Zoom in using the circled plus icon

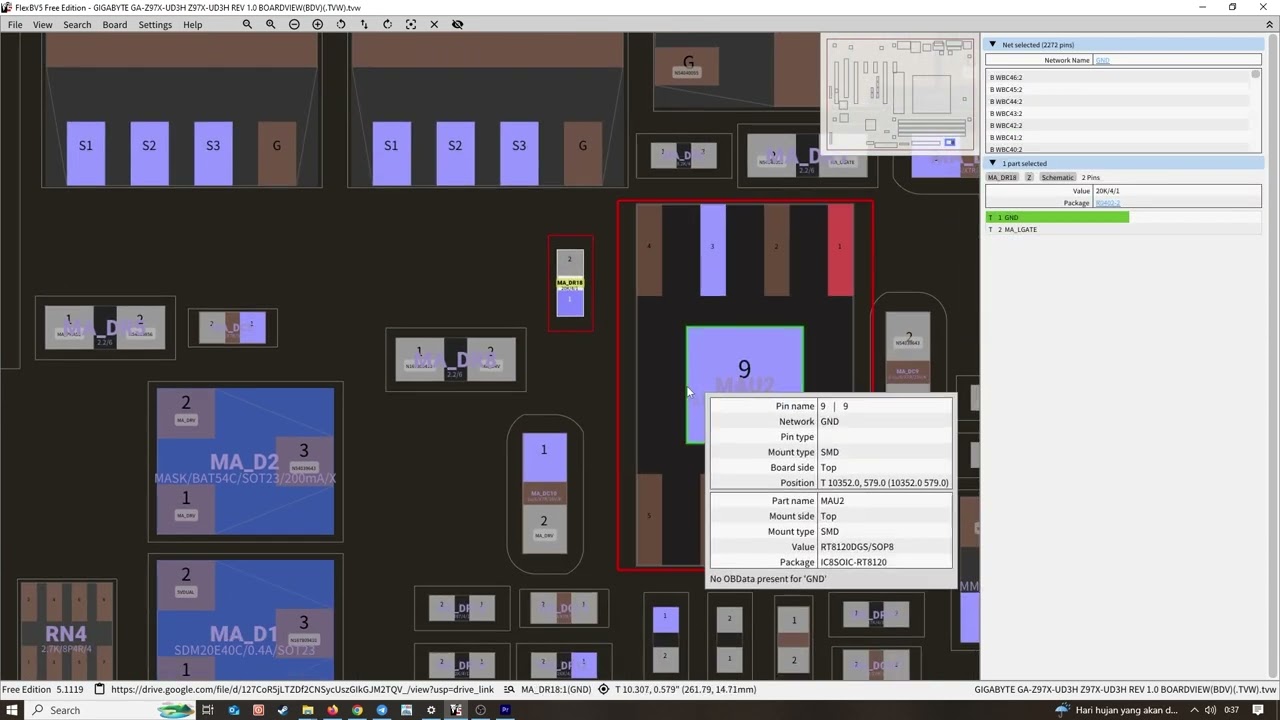point(318,24)
